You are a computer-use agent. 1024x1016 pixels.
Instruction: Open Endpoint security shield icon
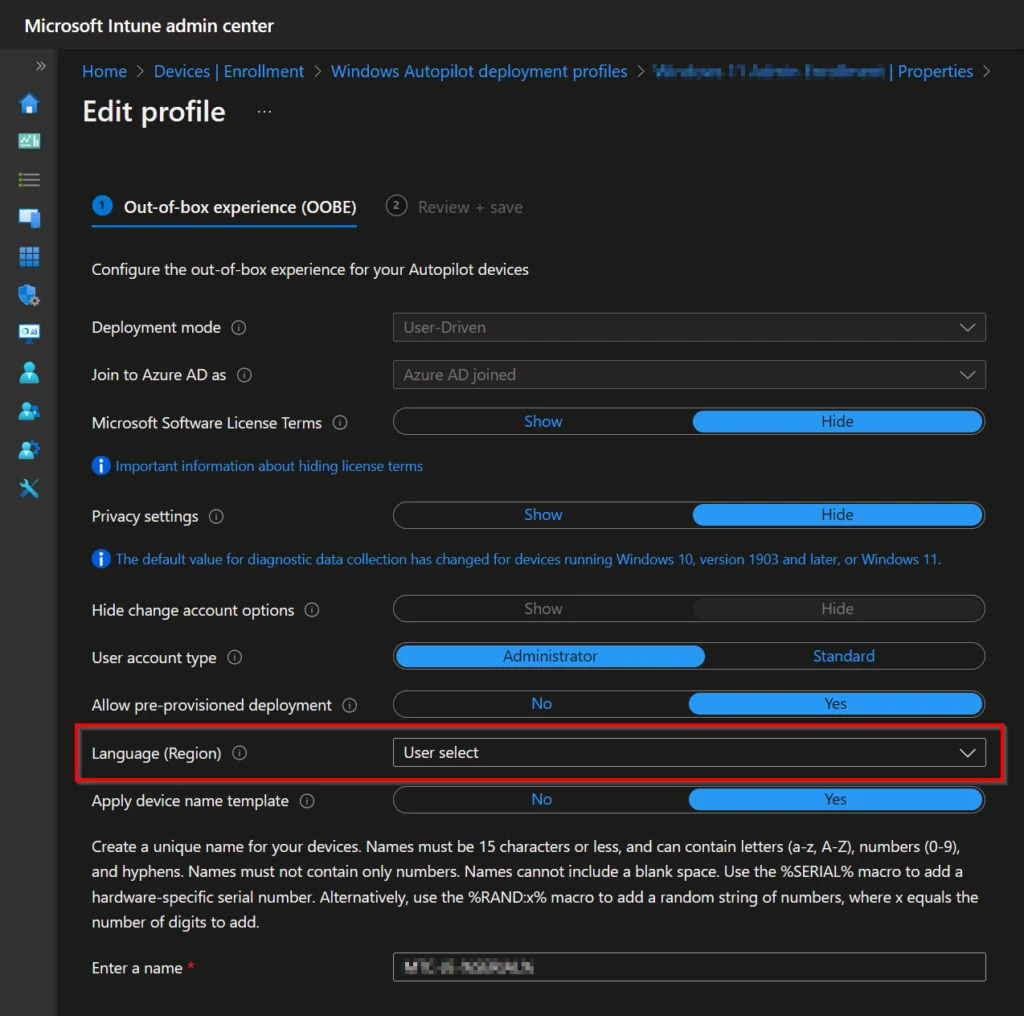point(29,295)
